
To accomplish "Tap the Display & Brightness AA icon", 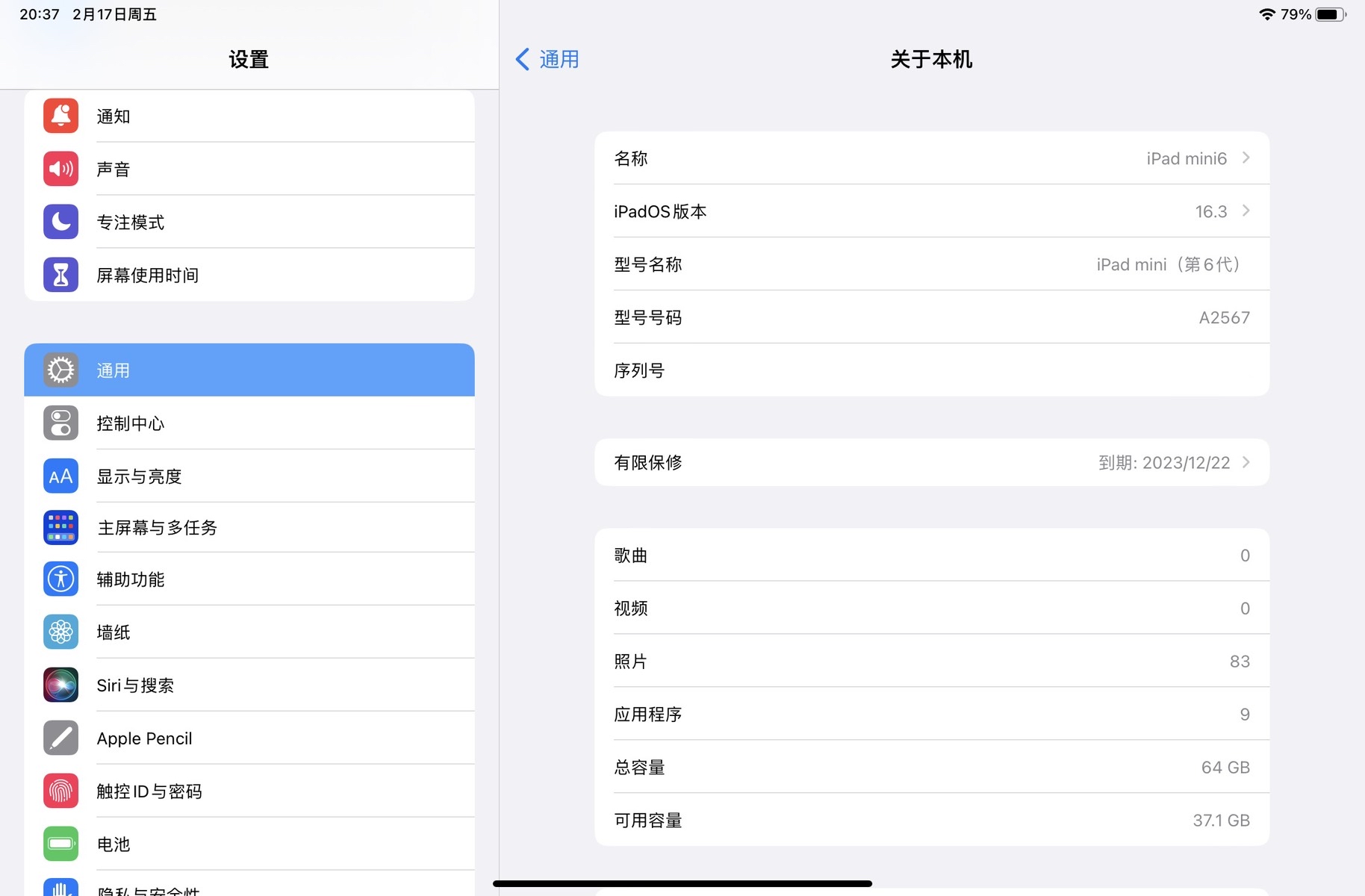I will pos(60,476).
